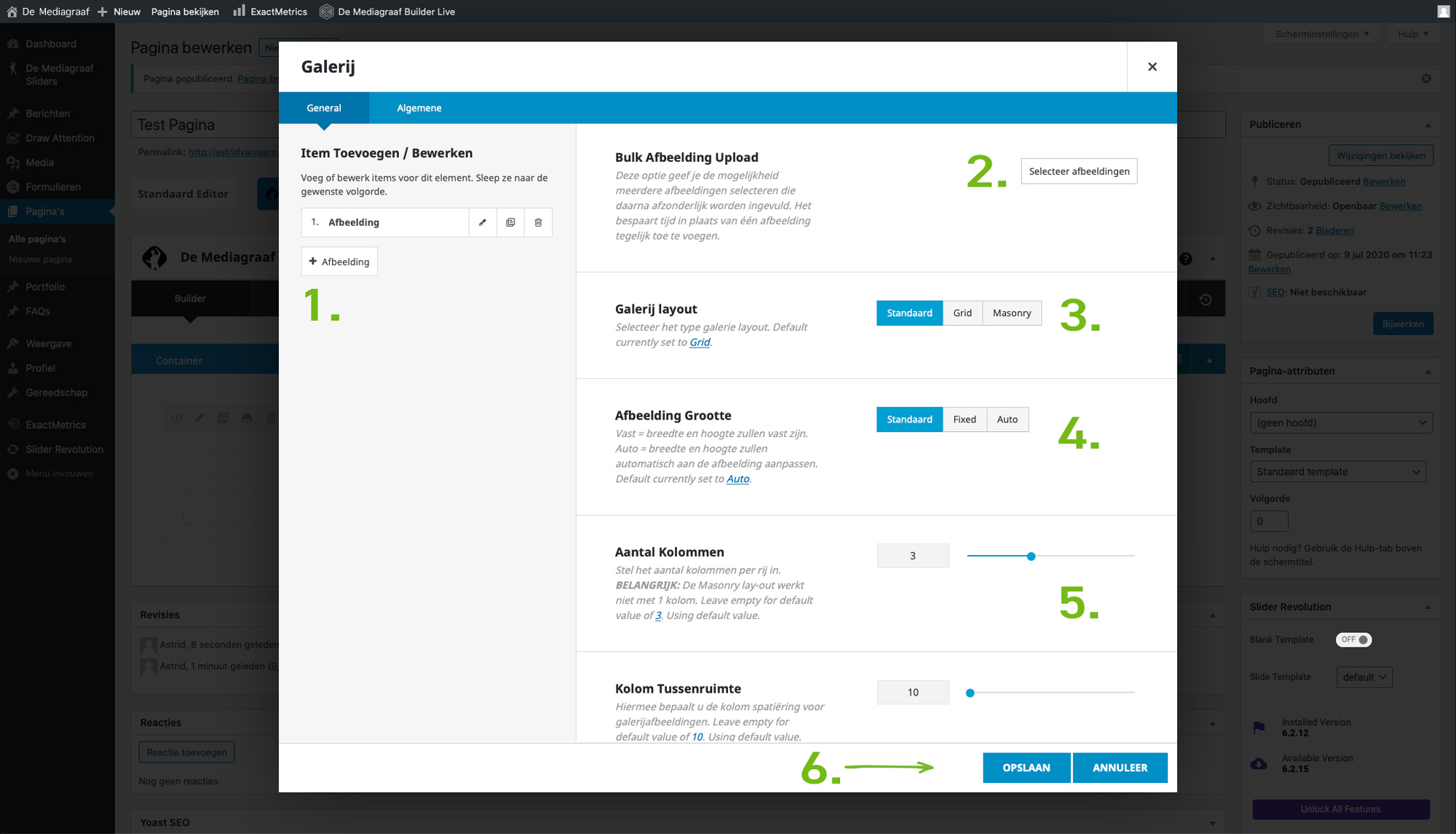The width and height of the screenshot is (1456, 834).
Task: Toggle the Blank Template OFF switch
Action: (x=1353, y=640)
